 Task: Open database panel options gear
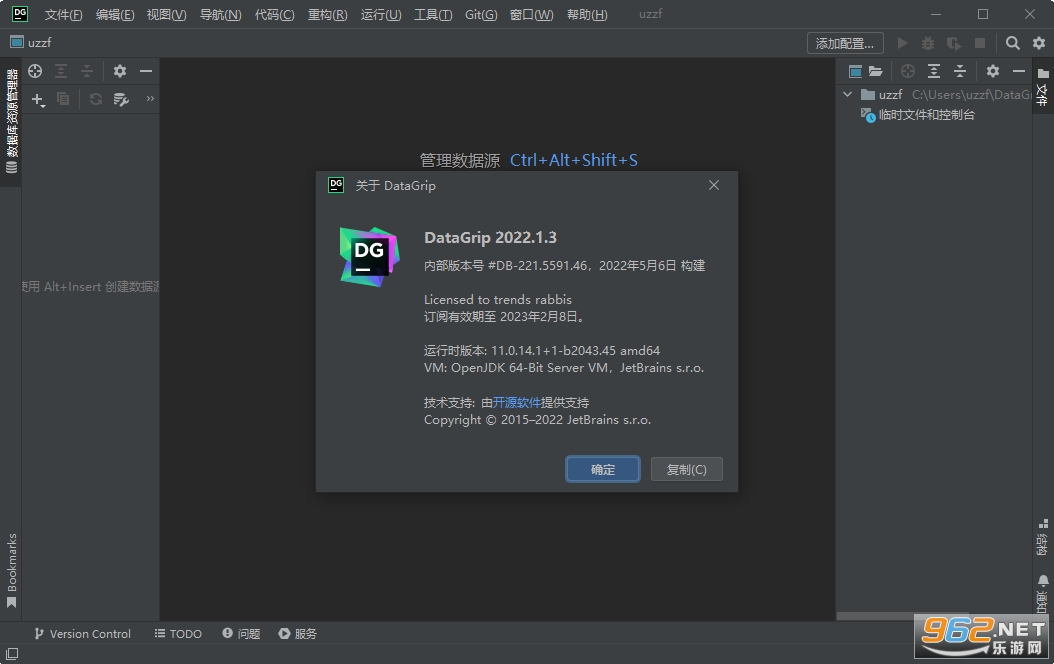(120, 71)
